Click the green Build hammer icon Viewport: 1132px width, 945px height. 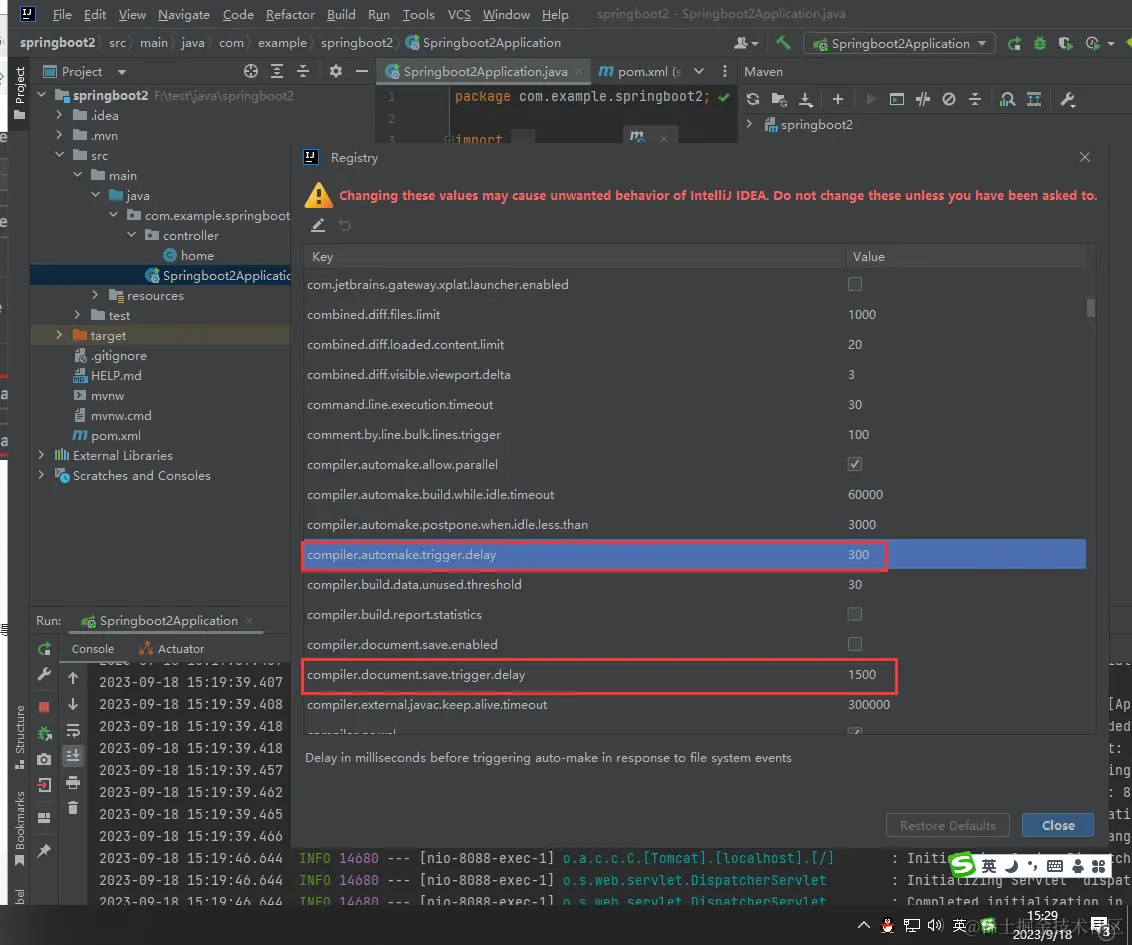[x=784, y=43]
